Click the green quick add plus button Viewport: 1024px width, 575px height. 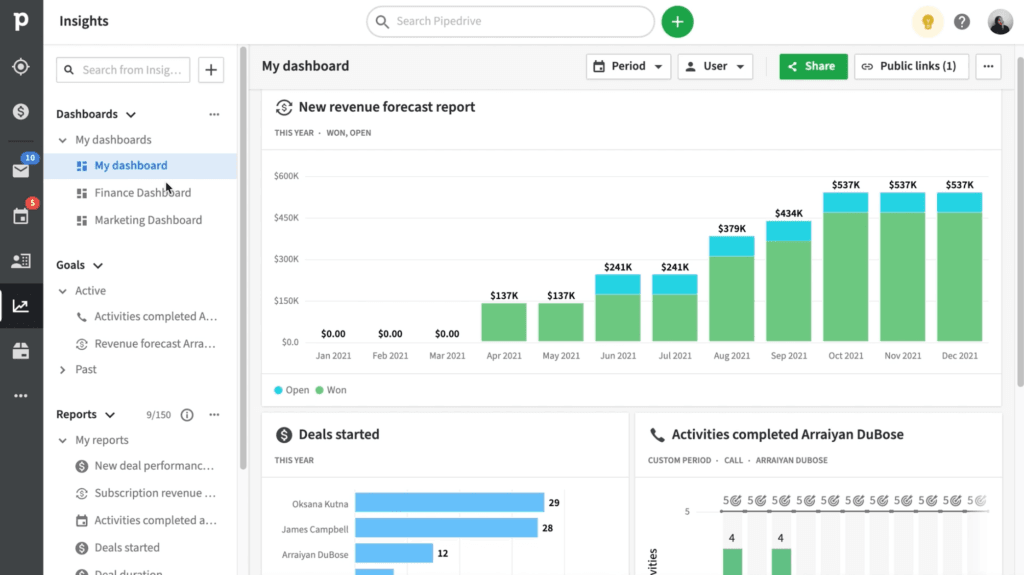pyautogui.click(x=677, y=22)
